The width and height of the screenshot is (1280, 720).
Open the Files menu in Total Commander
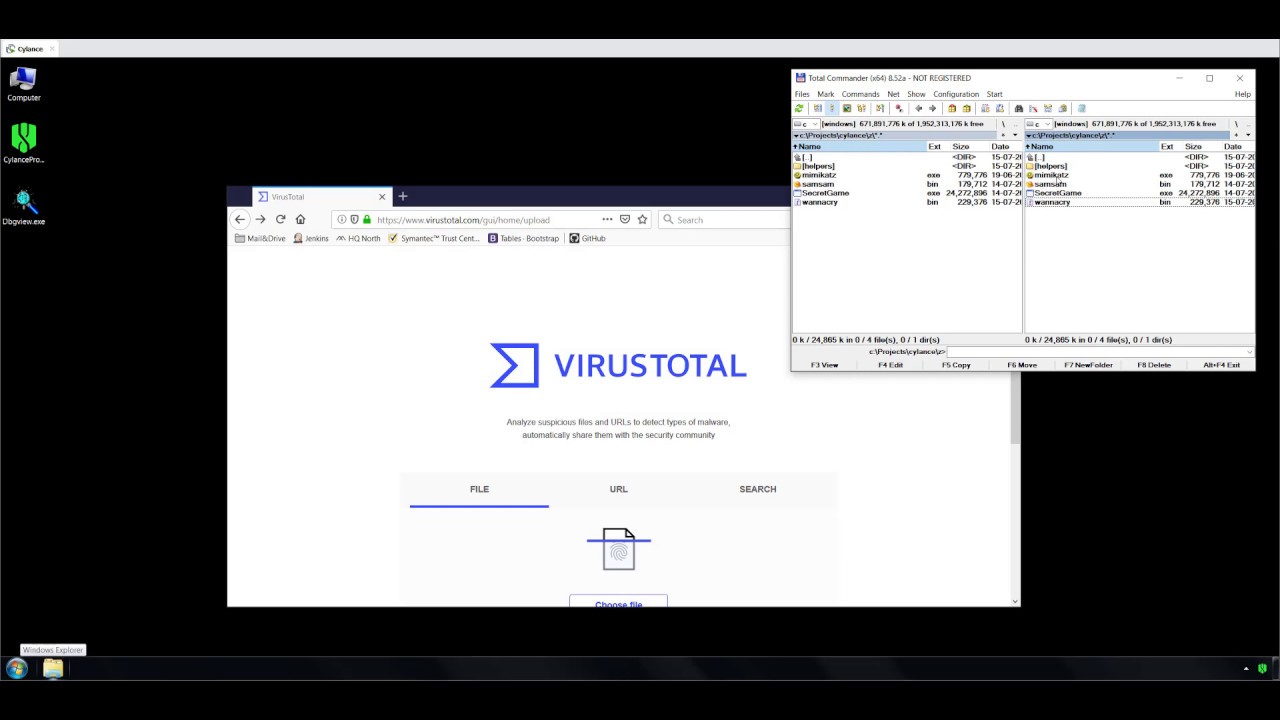coord(802,94)
